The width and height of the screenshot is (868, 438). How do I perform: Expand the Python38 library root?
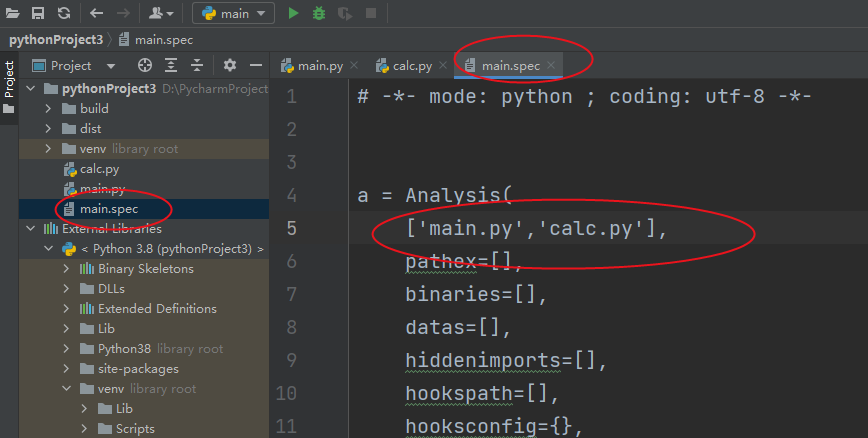pos(66,349)
